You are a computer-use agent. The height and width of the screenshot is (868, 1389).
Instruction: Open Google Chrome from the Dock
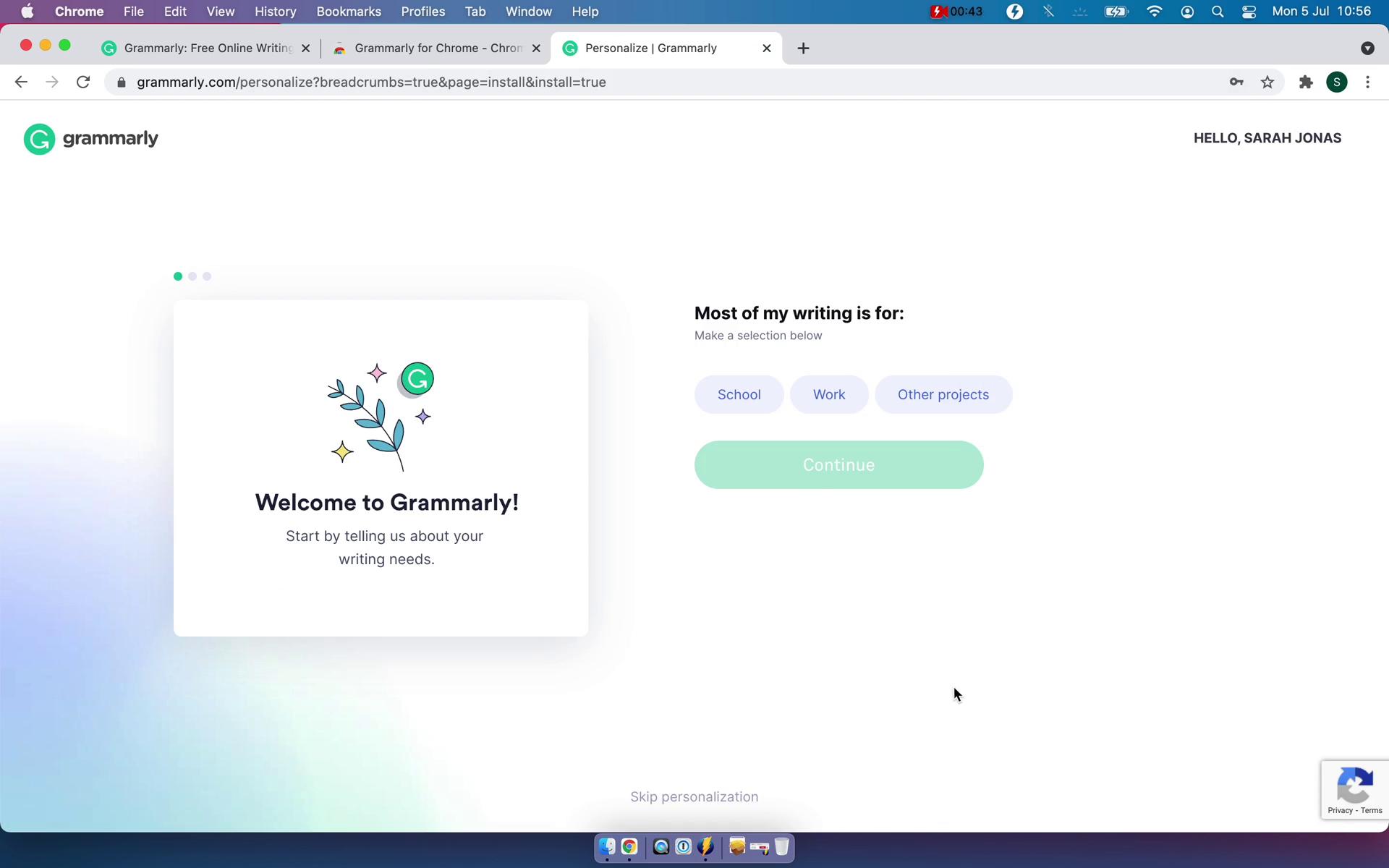click(x=629, y=846)
